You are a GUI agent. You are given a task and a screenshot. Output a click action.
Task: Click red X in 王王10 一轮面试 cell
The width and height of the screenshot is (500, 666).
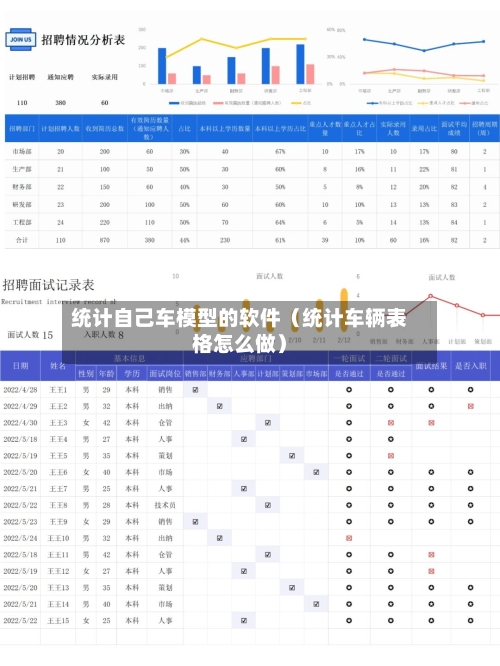349,538
